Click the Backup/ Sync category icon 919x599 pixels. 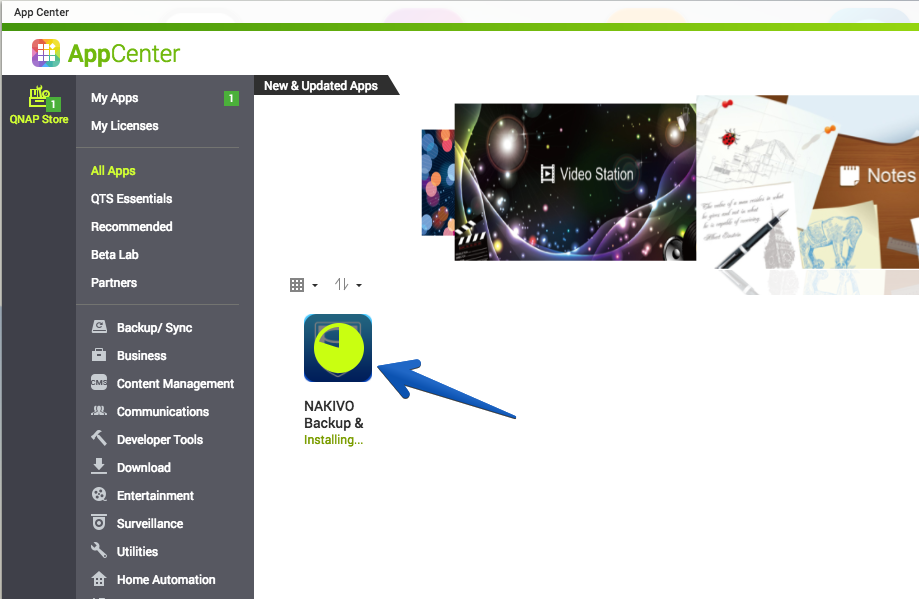[99, 326]
